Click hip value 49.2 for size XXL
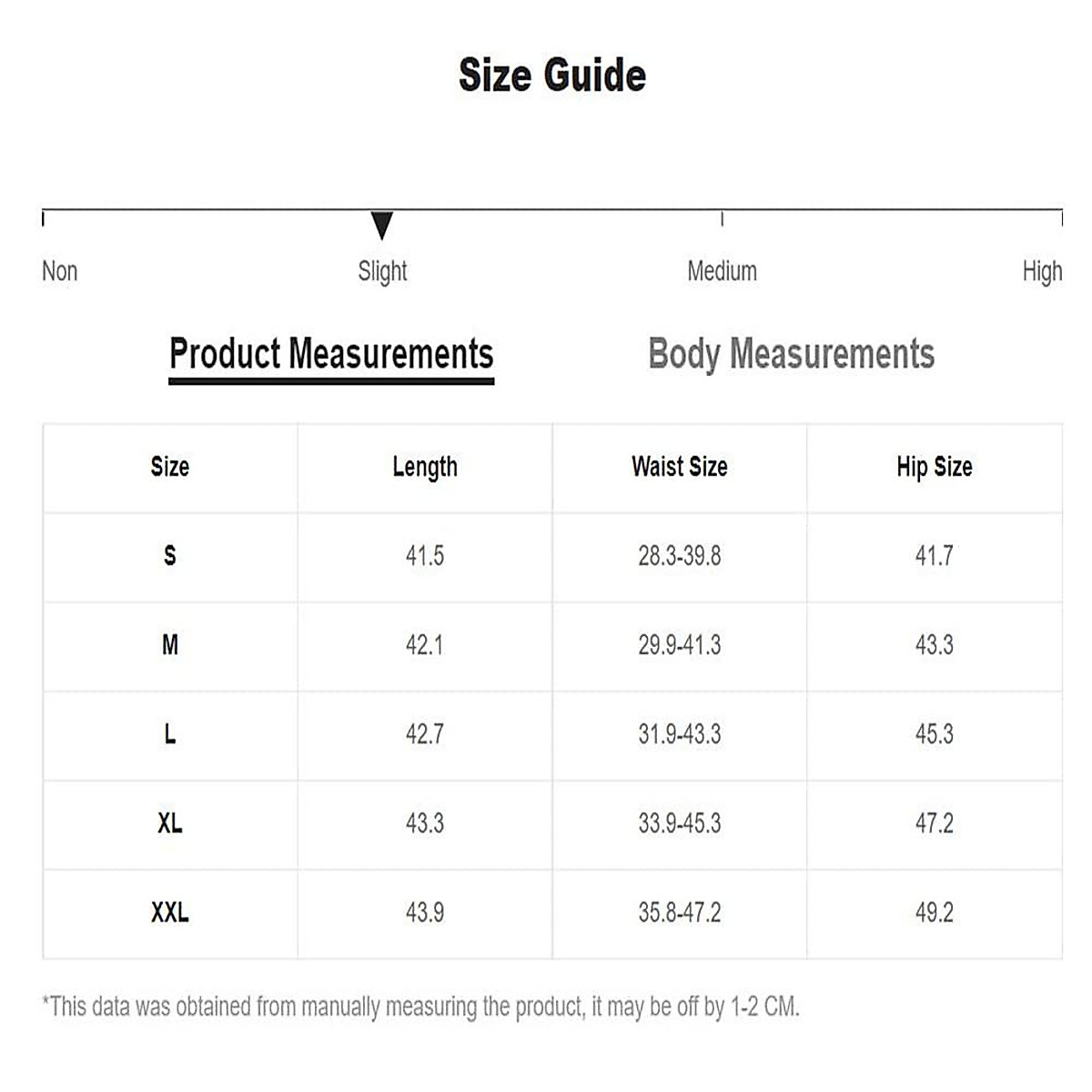Viewport: 1092px width, 1092px height. [935, 913]
